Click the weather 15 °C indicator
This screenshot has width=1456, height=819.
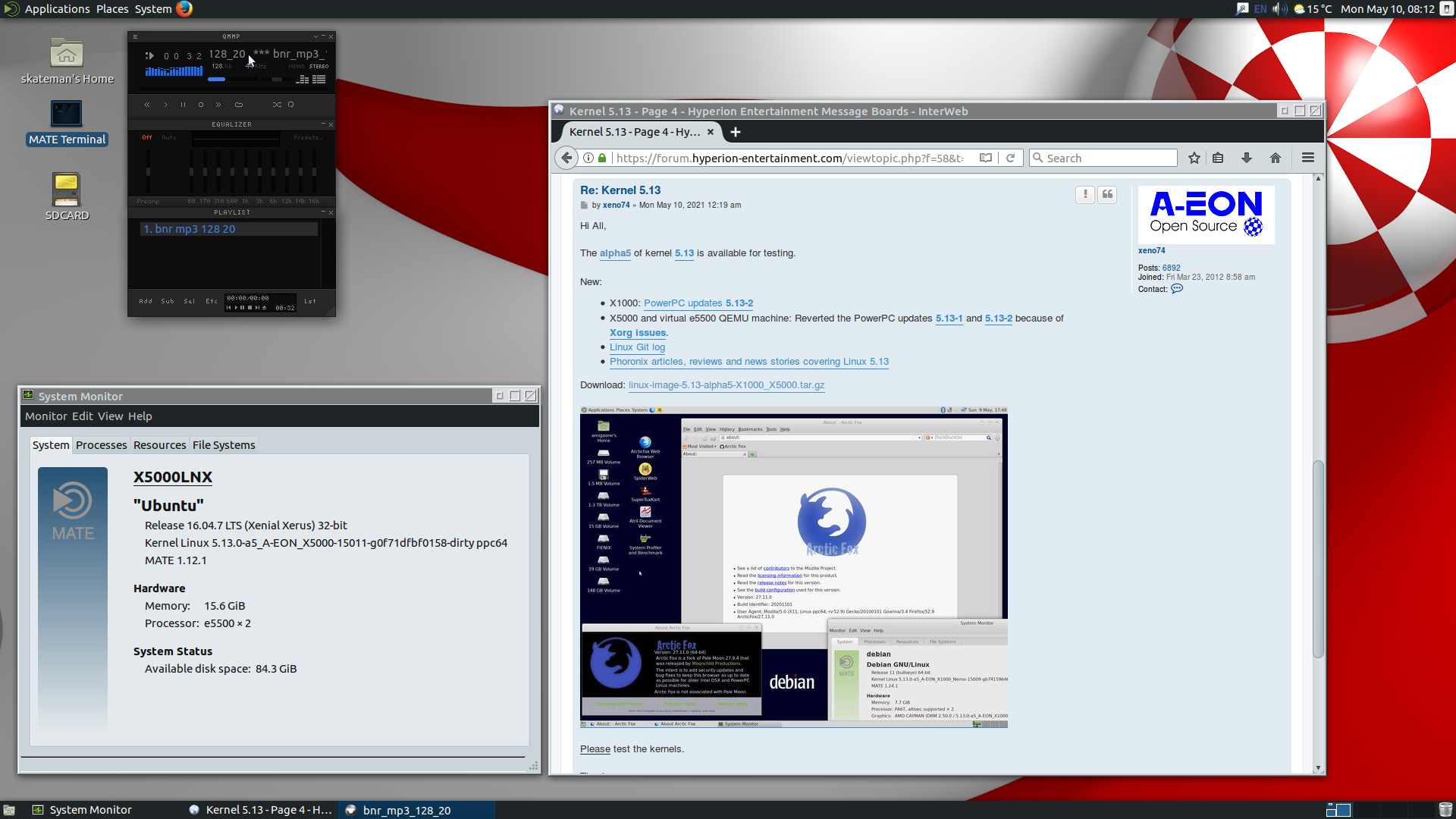point(1313,9)
